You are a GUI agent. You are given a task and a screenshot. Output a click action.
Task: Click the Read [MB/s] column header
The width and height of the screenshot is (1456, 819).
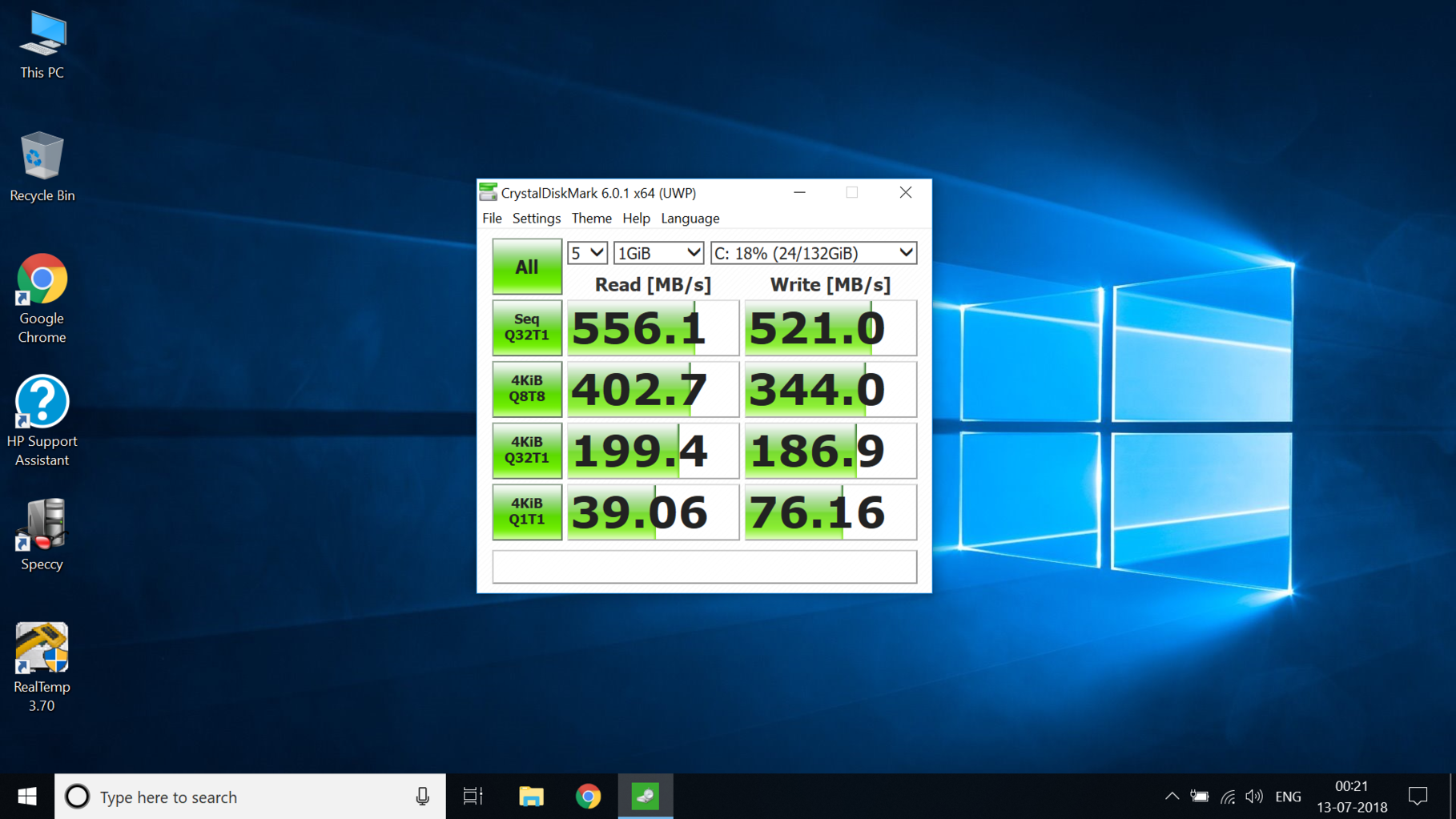[x=653, y=284]
